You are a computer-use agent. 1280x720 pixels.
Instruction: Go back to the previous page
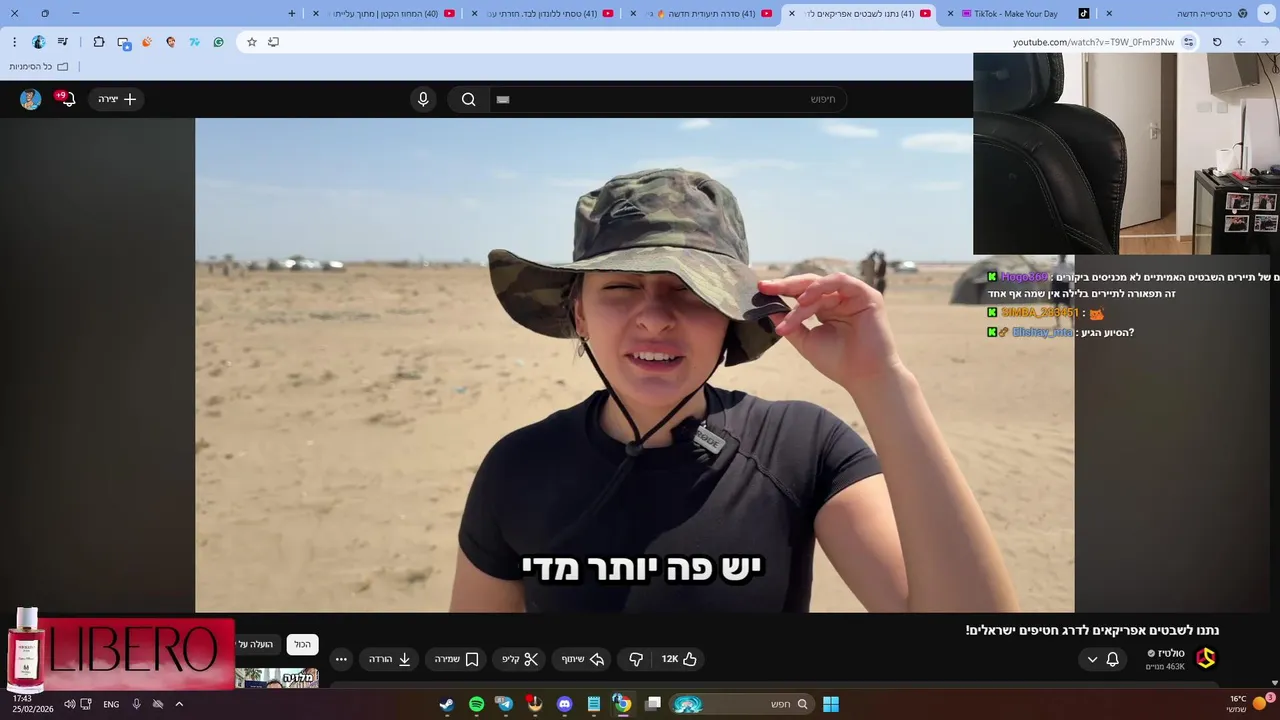pyautogui.click(x=1266, y=42)
